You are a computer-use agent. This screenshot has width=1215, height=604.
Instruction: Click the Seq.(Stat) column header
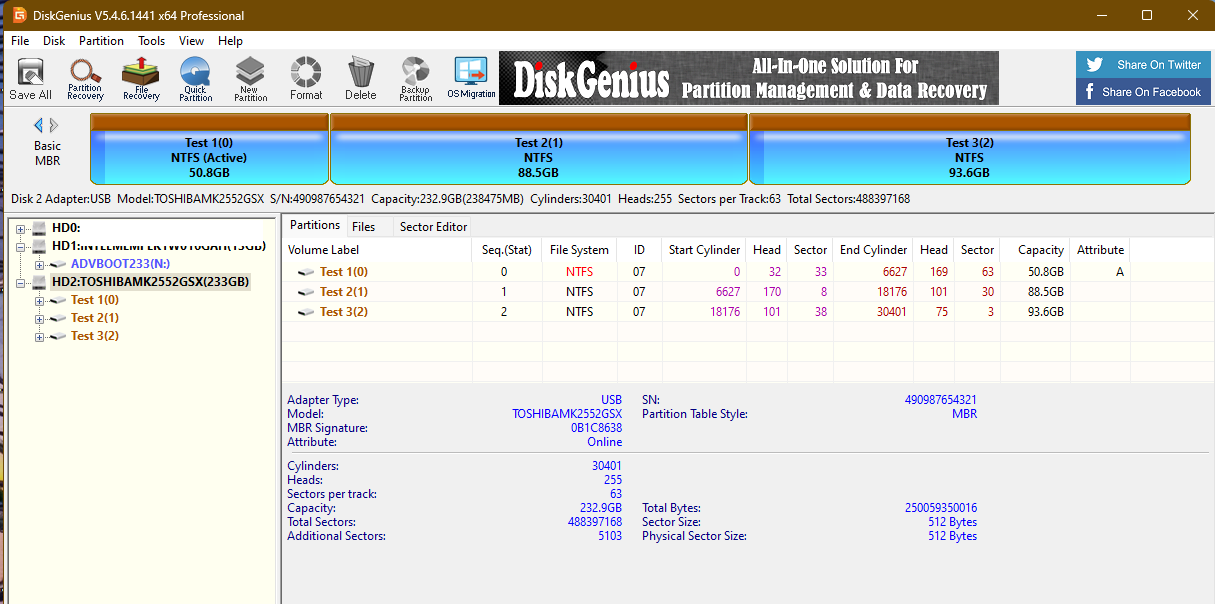506,250
